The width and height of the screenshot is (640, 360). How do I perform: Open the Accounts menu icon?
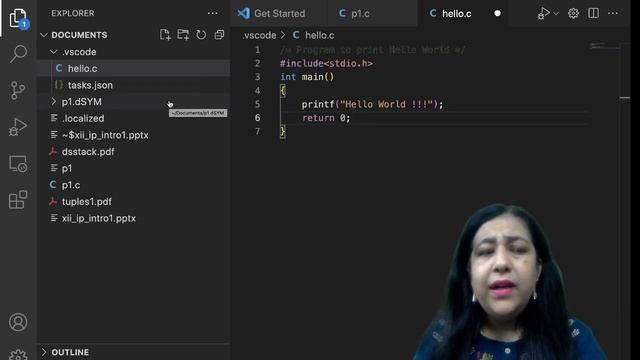click(x=18, y=322)
